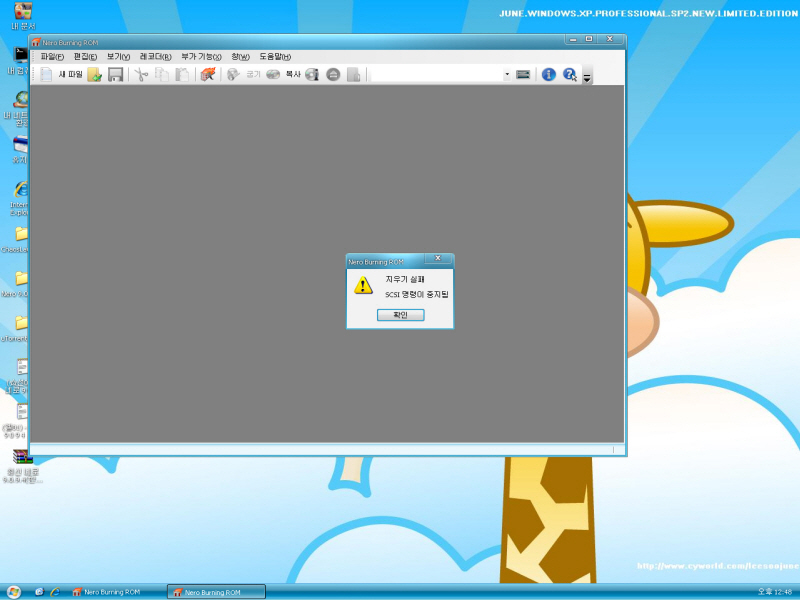Select the uTorrent desktop folder
The height and width of the screenshot is (600, 800).
[15, 328]
